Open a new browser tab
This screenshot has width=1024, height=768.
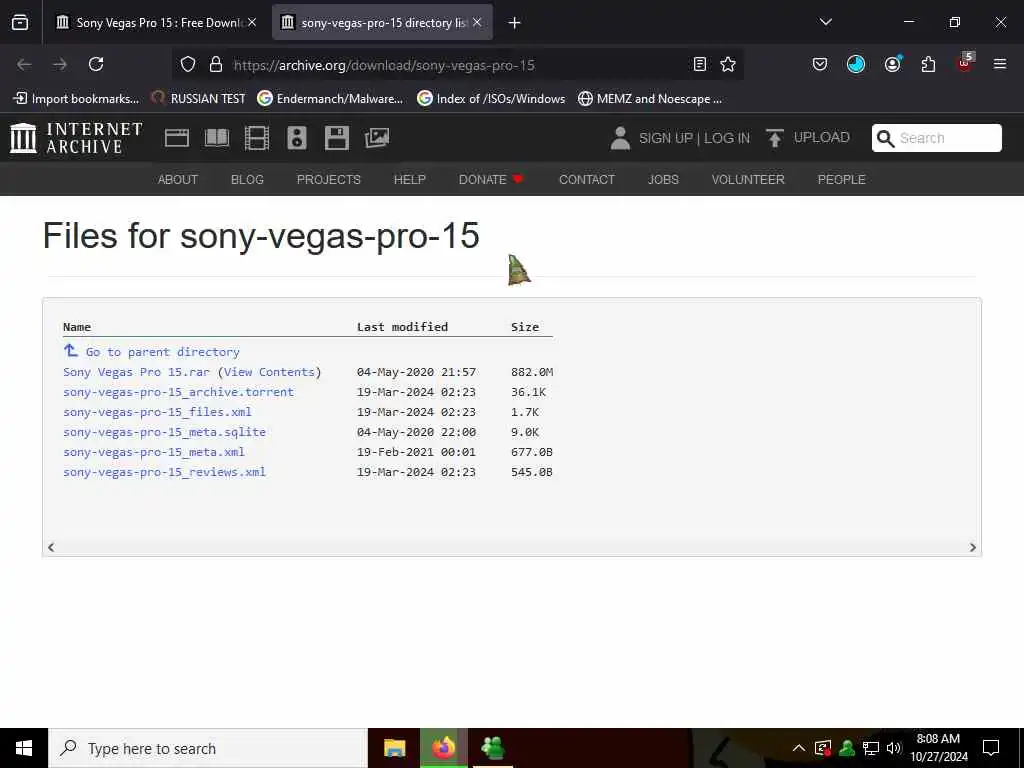[x=514, y=23]
